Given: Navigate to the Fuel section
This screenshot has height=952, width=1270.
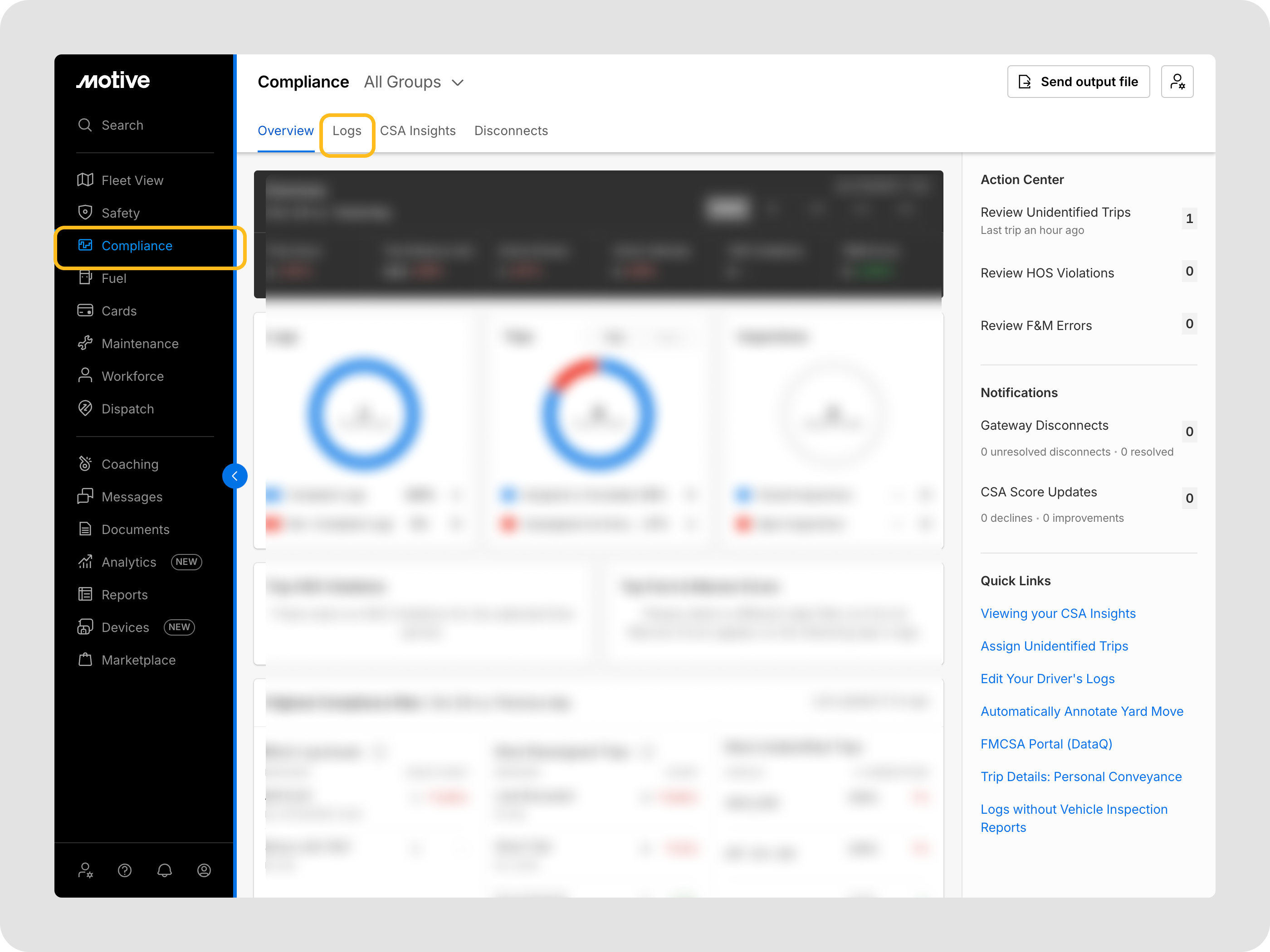Looking at the screenshot, I should point(114,278).
